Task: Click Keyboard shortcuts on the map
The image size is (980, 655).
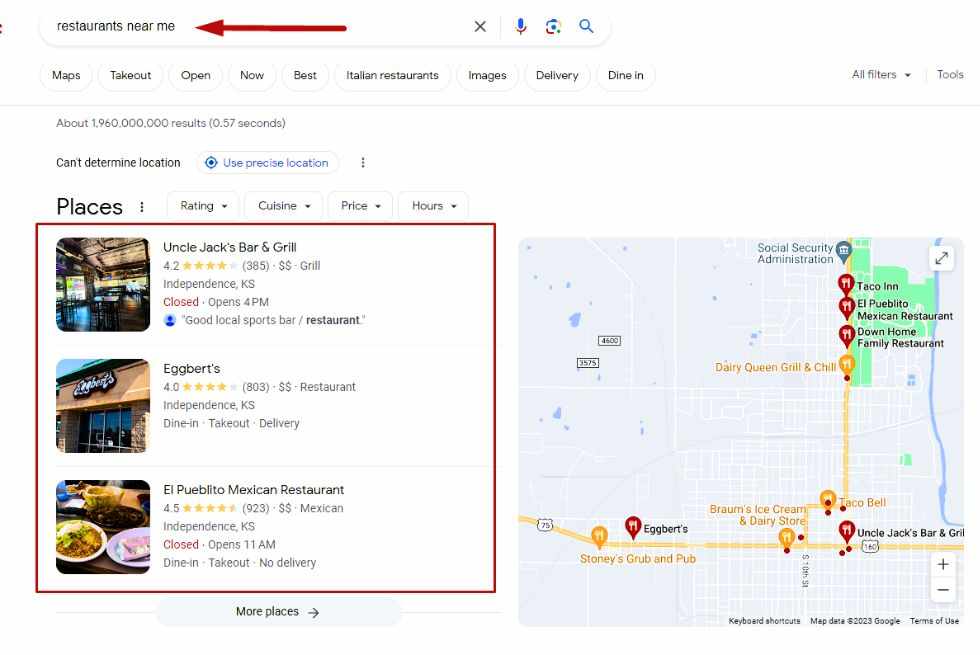Action: tap(764, 621)
